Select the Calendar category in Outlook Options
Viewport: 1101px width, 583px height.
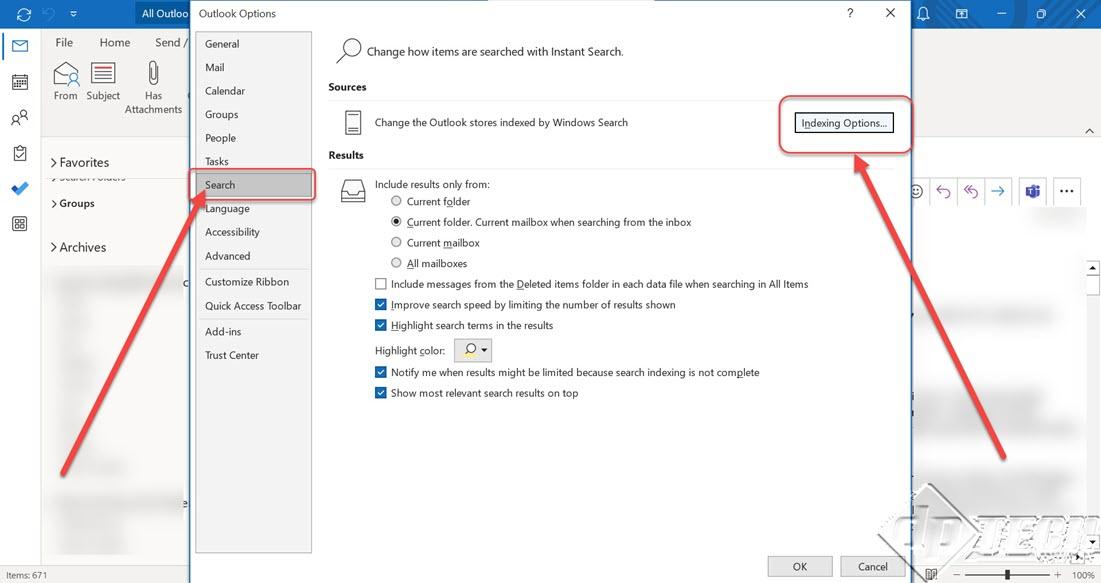pyautogui.click(x=253, y=91)
